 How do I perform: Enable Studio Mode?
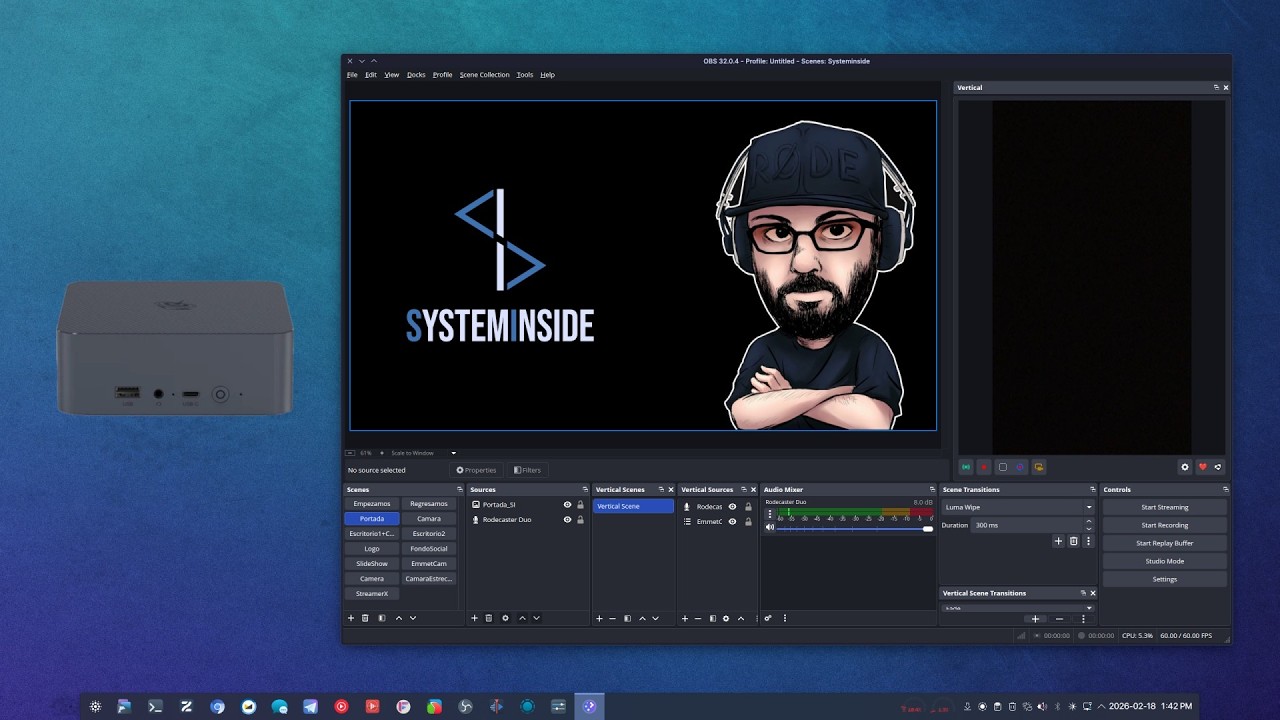(x=1165, y=561)
